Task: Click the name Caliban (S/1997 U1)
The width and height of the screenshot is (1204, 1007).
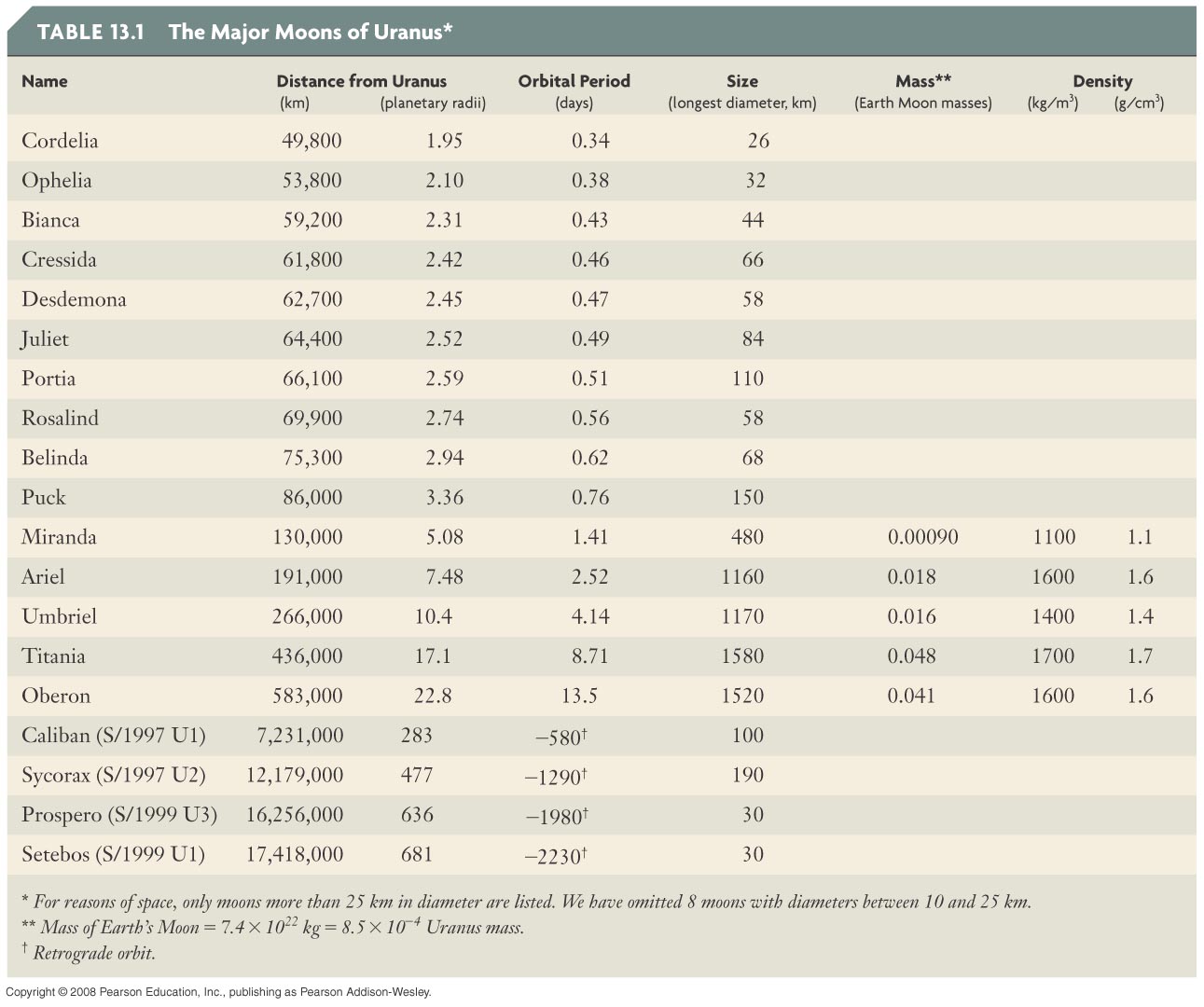Action: (x=113, y=736)
